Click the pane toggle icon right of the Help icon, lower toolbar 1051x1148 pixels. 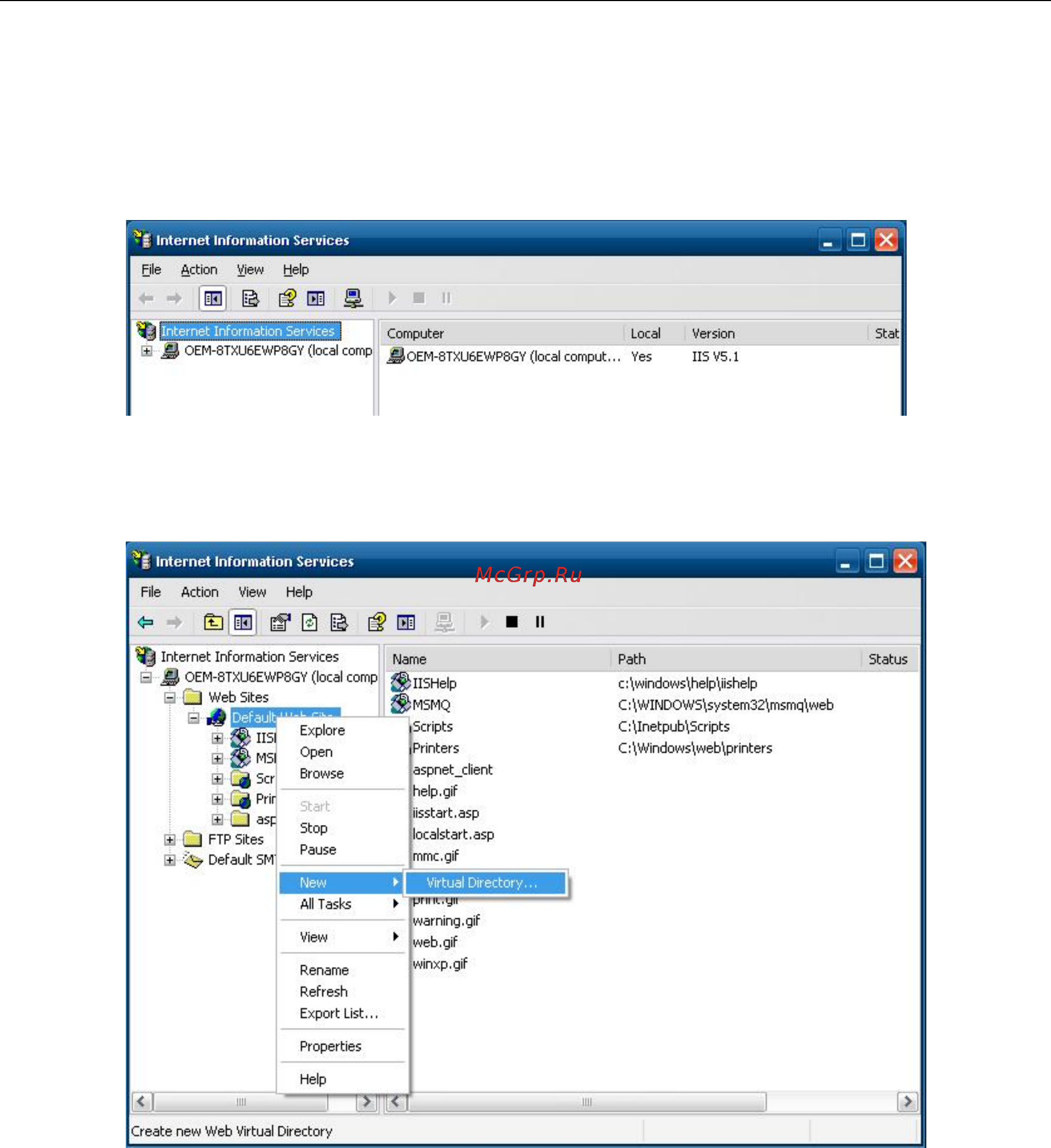406,622
